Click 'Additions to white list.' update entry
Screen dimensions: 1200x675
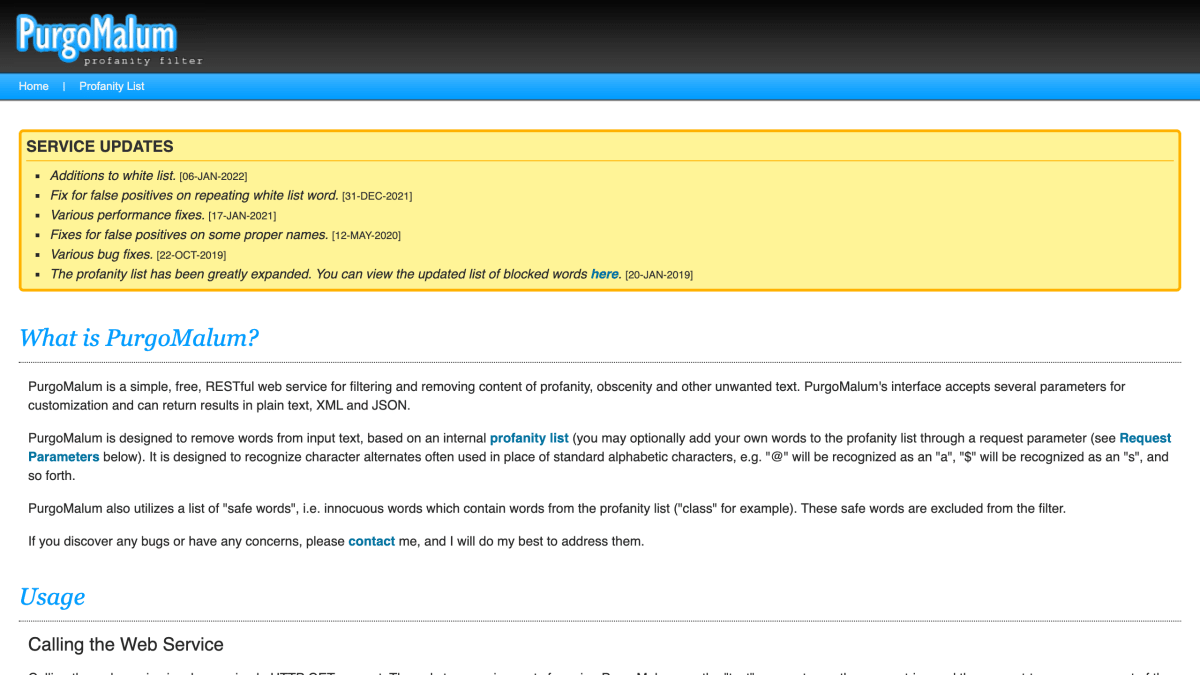pyautogui.click(x=113, y=176)
